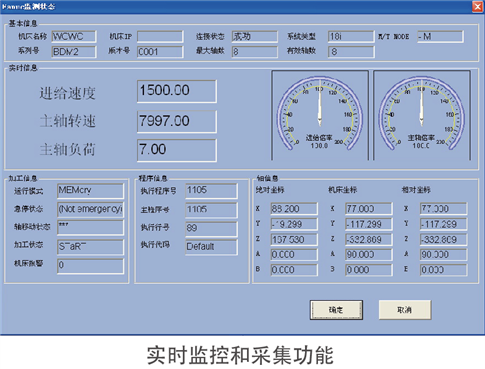
Task: Click the 急停状态 Not emergency field
Action: click(x=90, y=209)
